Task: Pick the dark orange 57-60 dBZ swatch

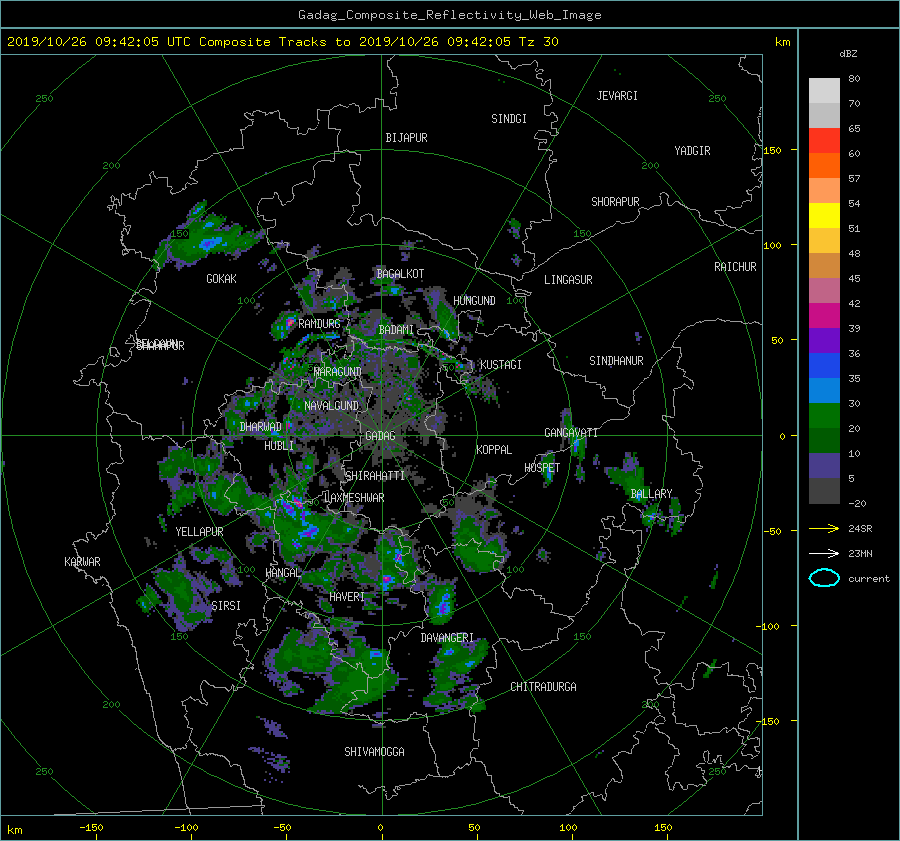Action: (824, 165)
